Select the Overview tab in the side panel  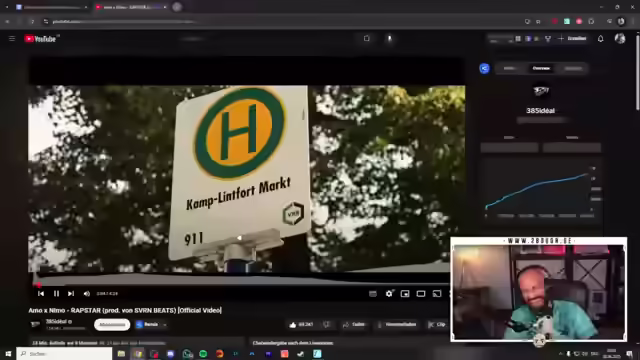(541, 68)
